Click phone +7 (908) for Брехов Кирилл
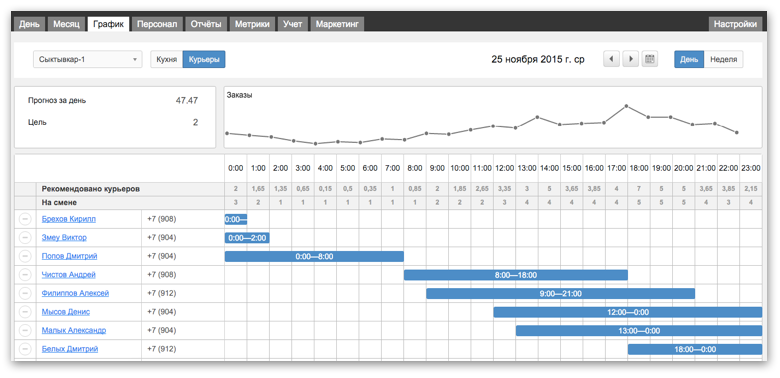 coord(162,219)
